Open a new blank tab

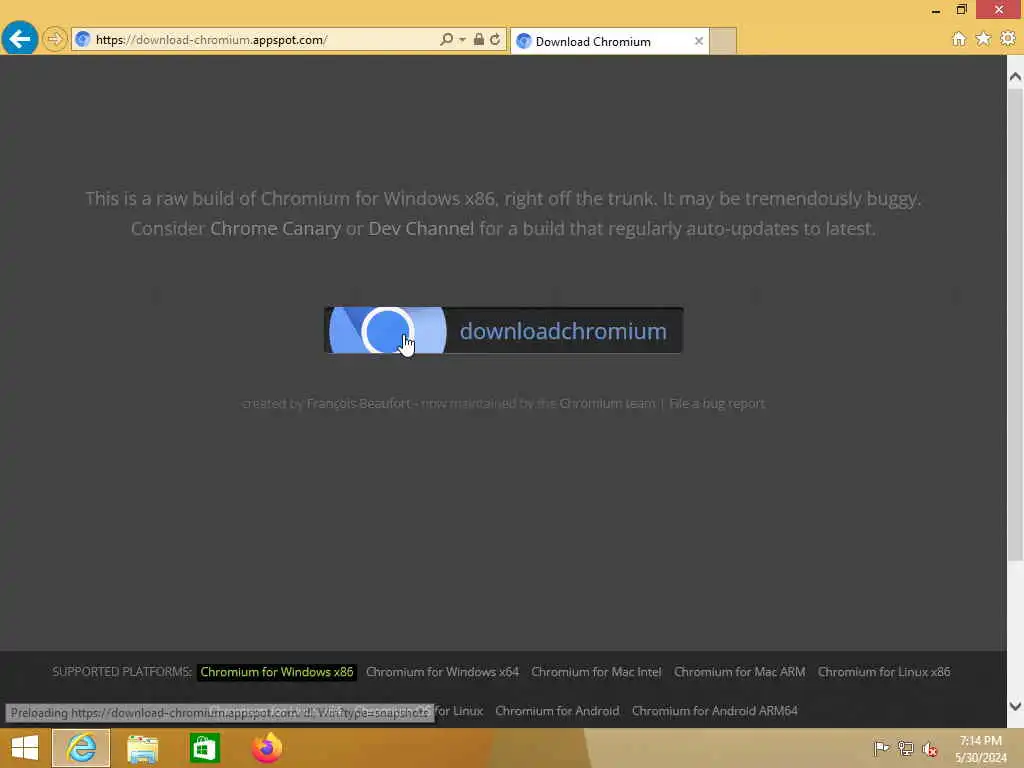[723, 41]
